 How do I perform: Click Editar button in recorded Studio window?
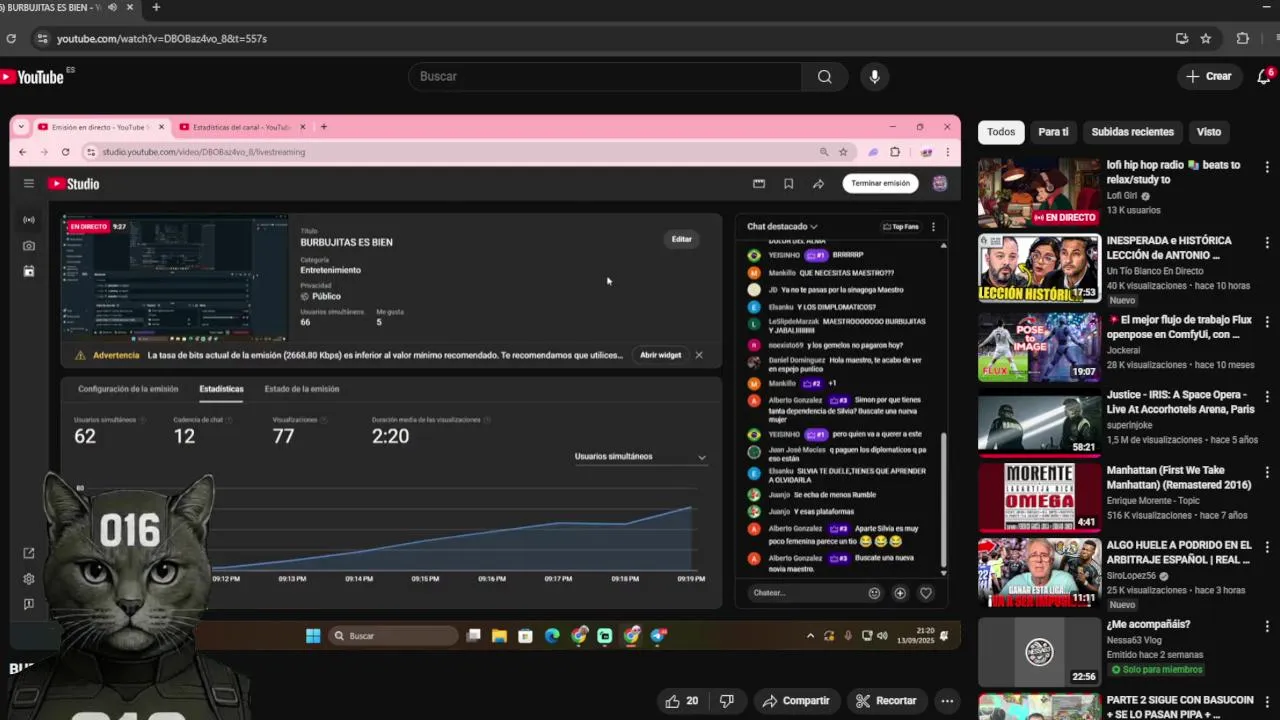[x=681, y=239]
